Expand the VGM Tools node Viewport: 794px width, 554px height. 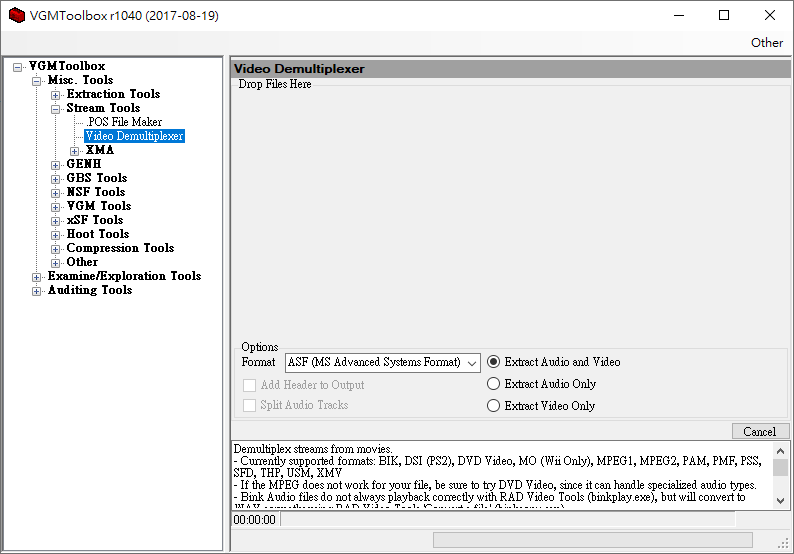[x=56, y=207]
